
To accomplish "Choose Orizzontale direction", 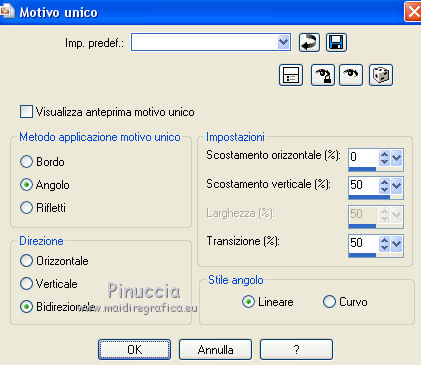I will pos(26,261).
